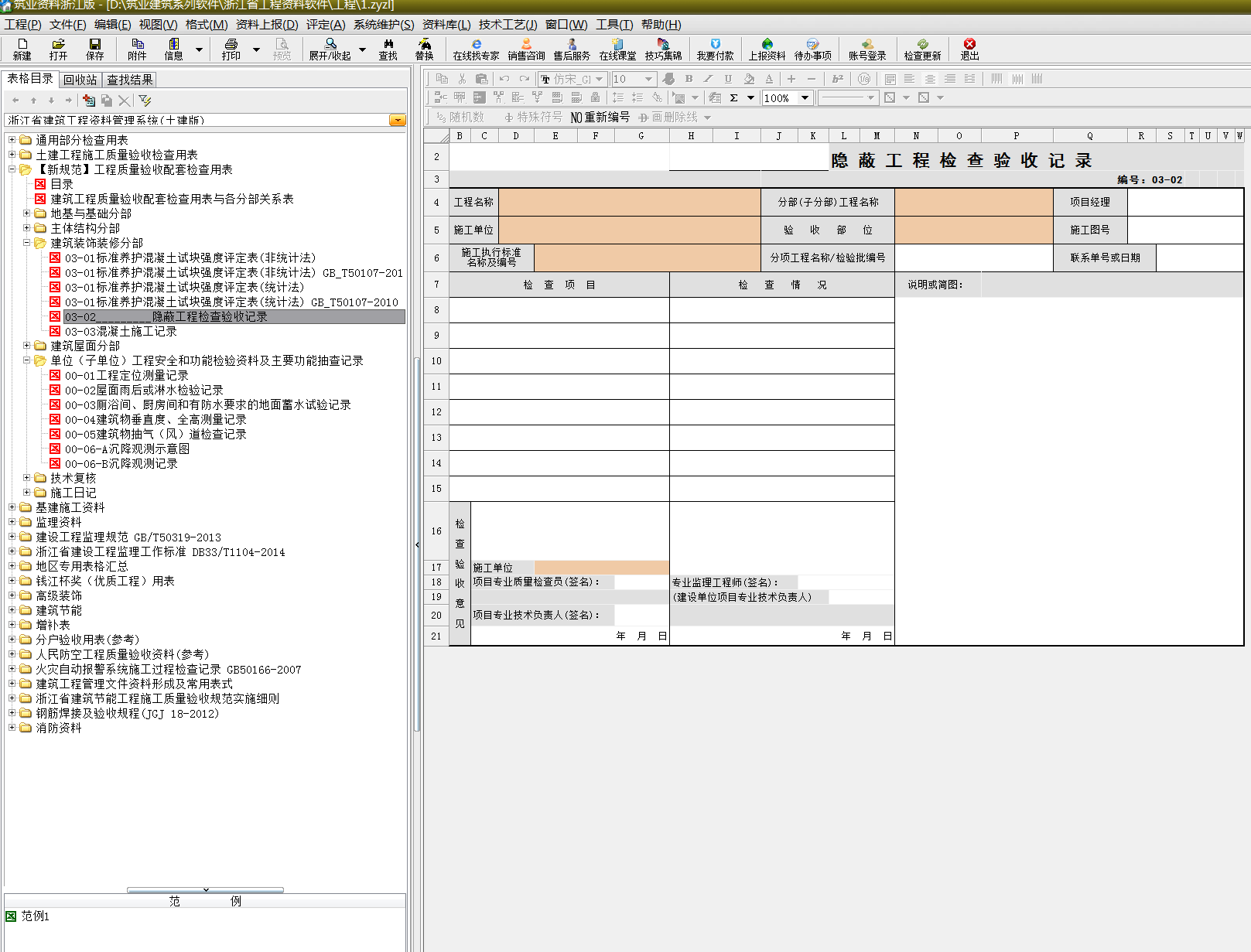Click the 保存 (Save) toolbar icon

(x=95, y=49)
